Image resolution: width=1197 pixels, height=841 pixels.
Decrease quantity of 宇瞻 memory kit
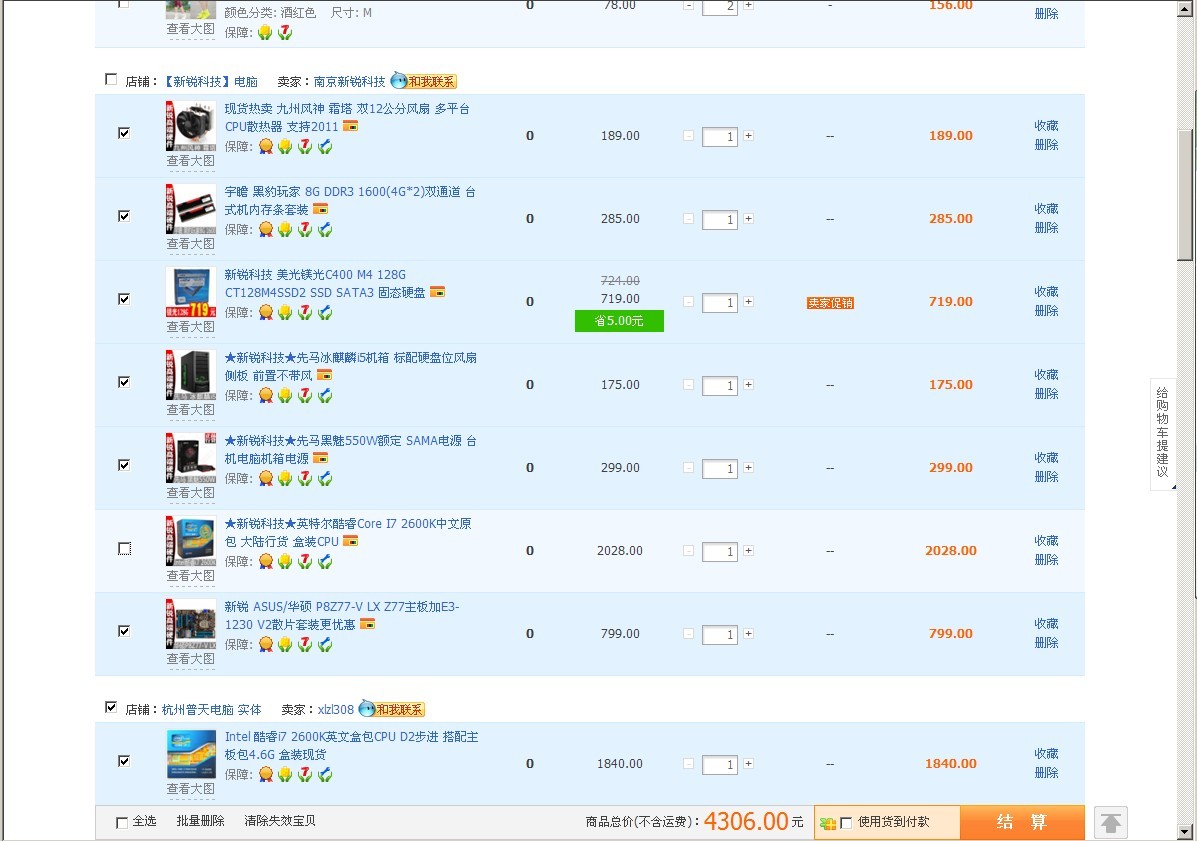[x=689, y=218]
